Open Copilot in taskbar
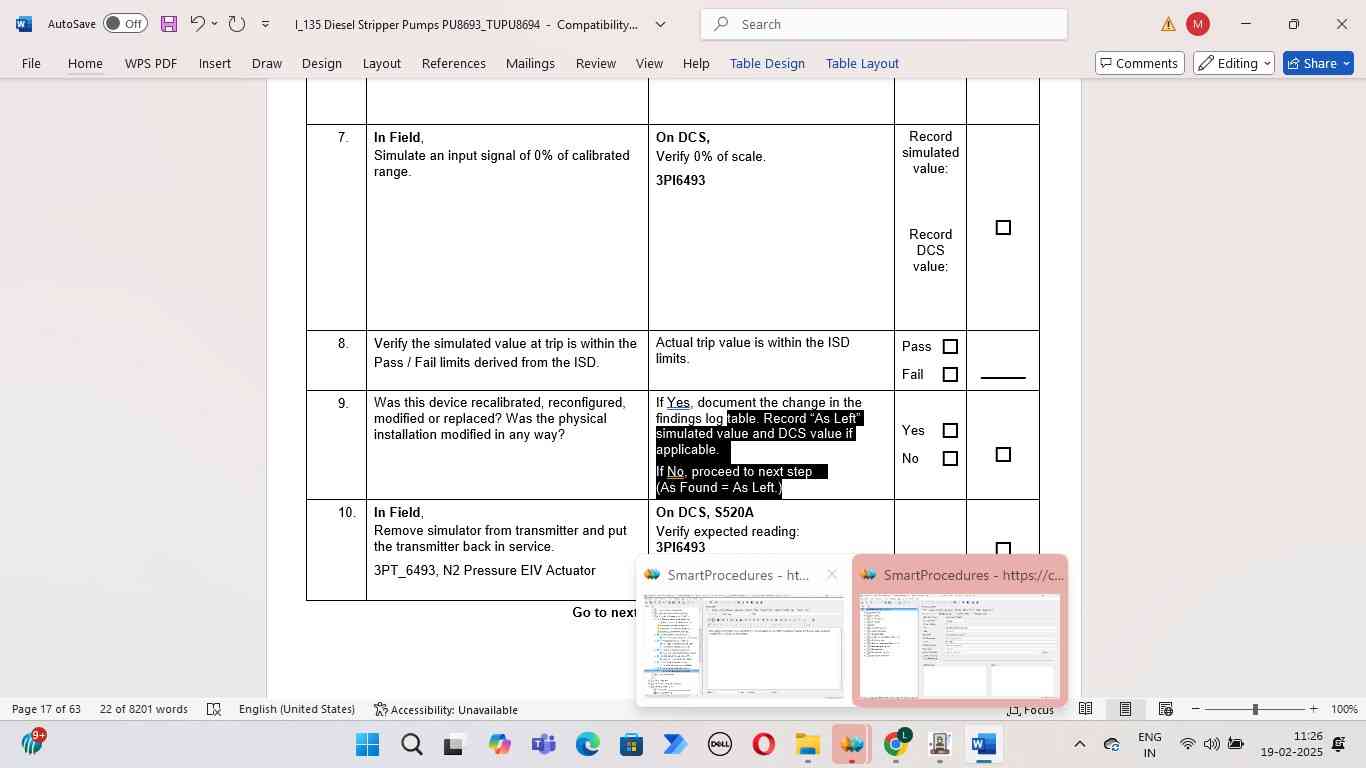 [499, 744]
